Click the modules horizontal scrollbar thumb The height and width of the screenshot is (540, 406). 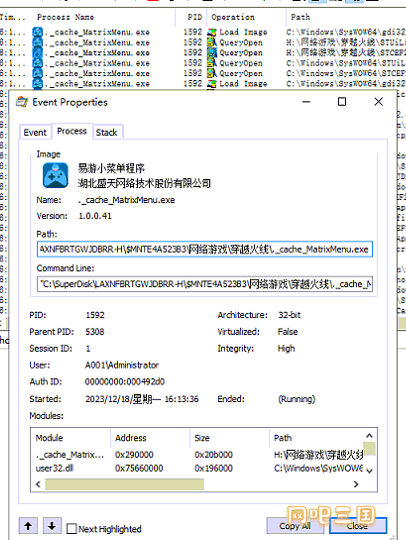[x=124, y=484]
